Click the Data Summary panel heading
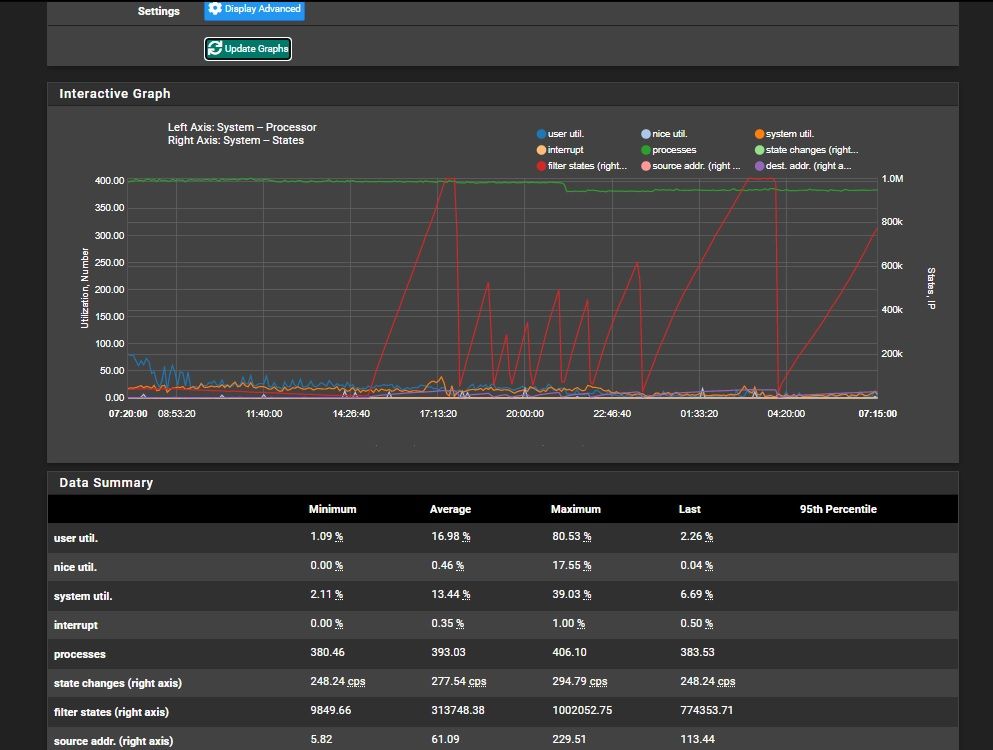 pos(106,483)
